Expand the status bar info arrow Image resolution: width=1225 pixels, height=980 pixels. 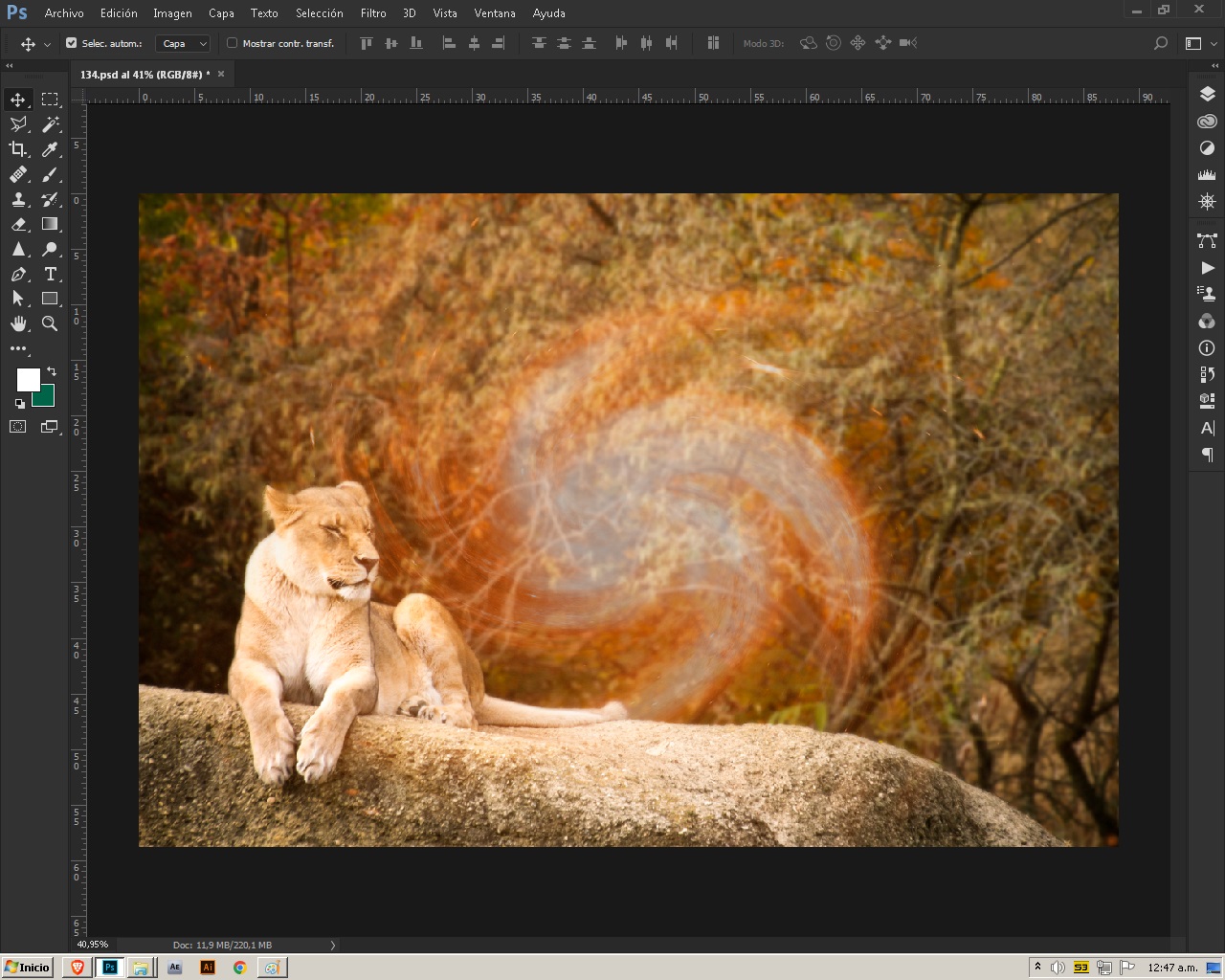(333, 945)
